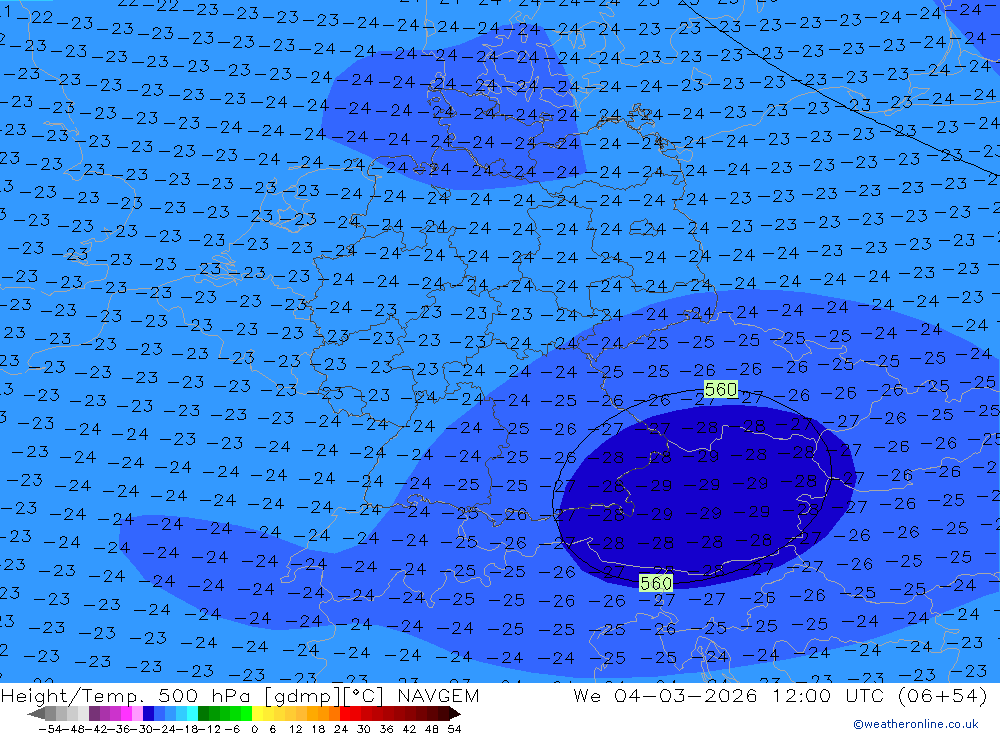Click the light pink legend swatch
This screenshot has height=733, width=1000.
coord(138,714)
